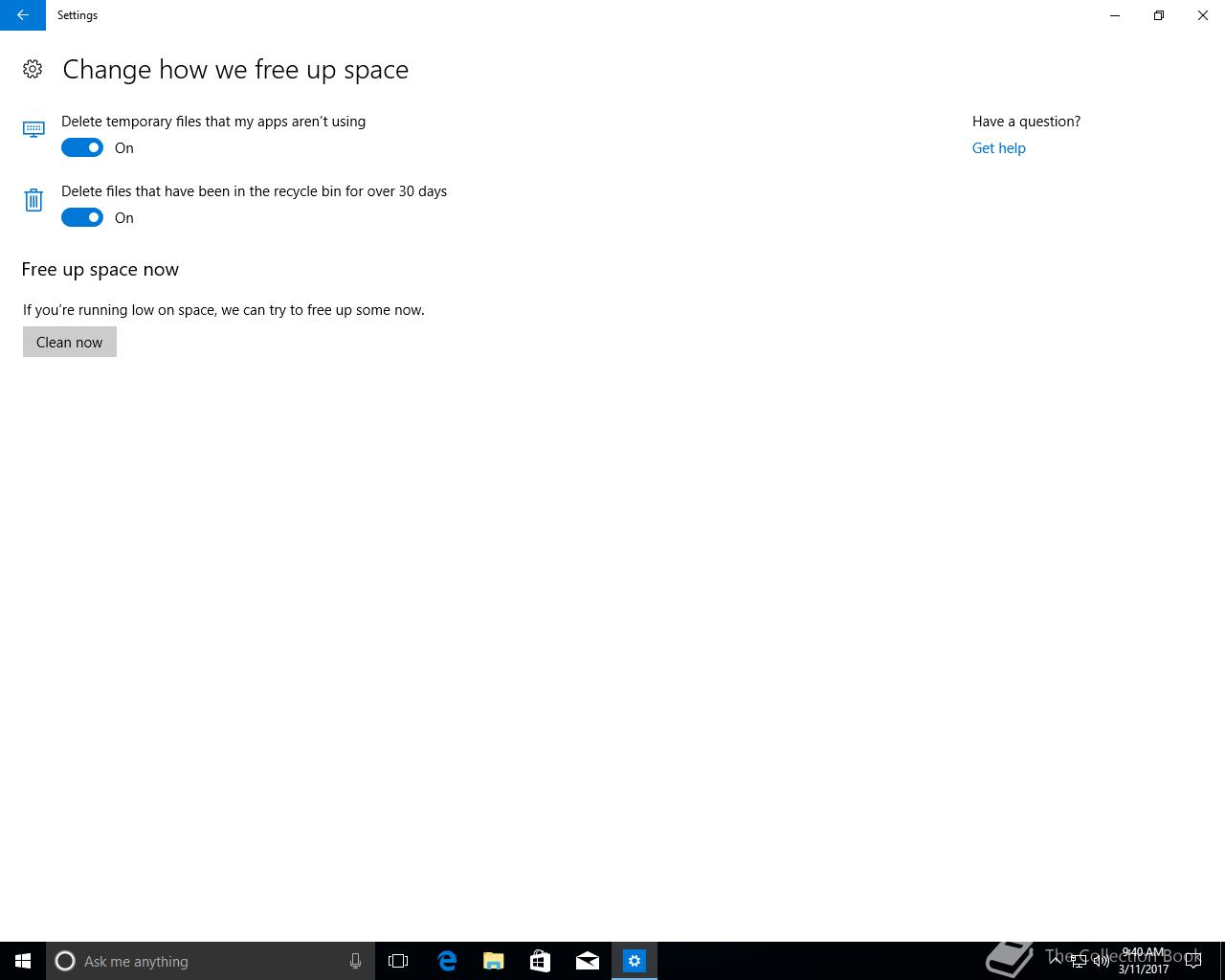Restore down the Settings window
The width and height of the screenshot is (1225, 980).
[1159, 15]
